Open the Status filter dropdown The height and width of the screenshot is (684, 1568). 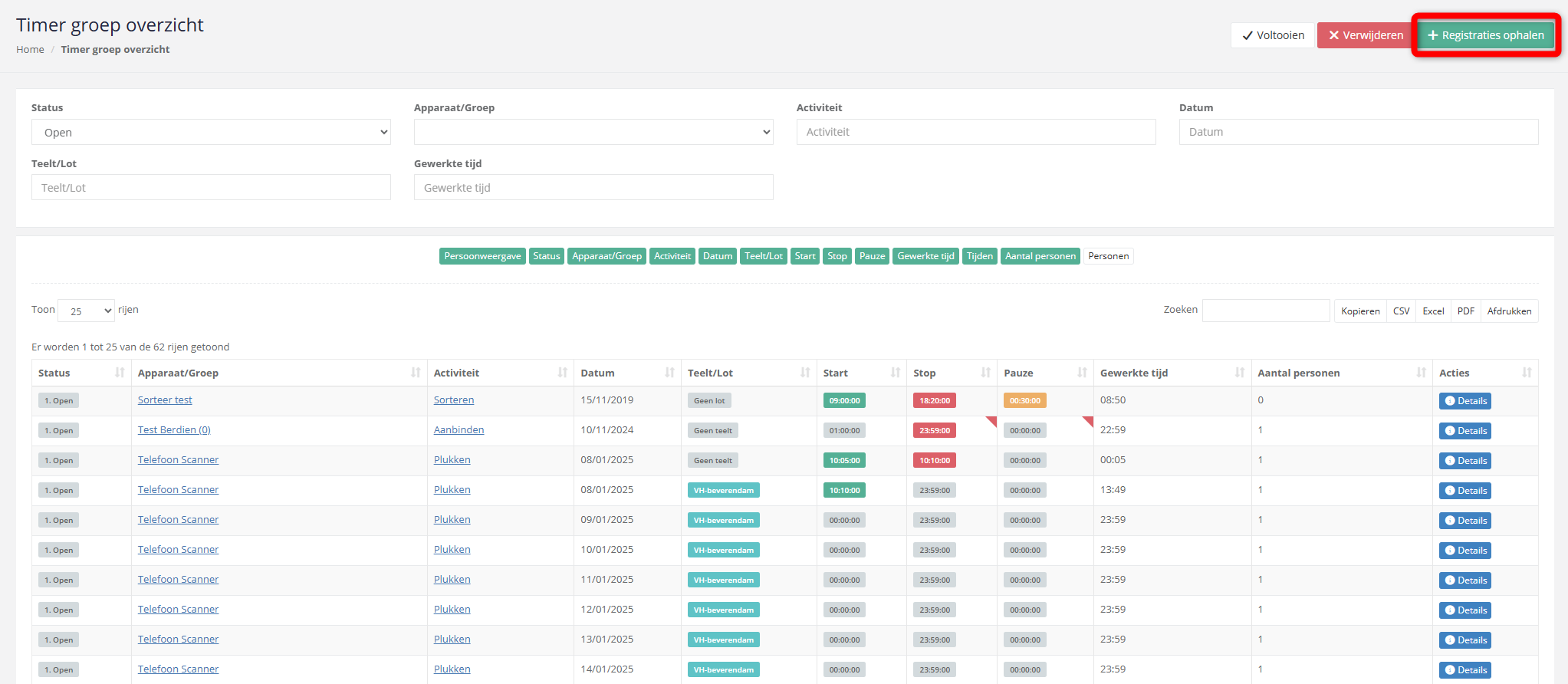click(211, 132)
